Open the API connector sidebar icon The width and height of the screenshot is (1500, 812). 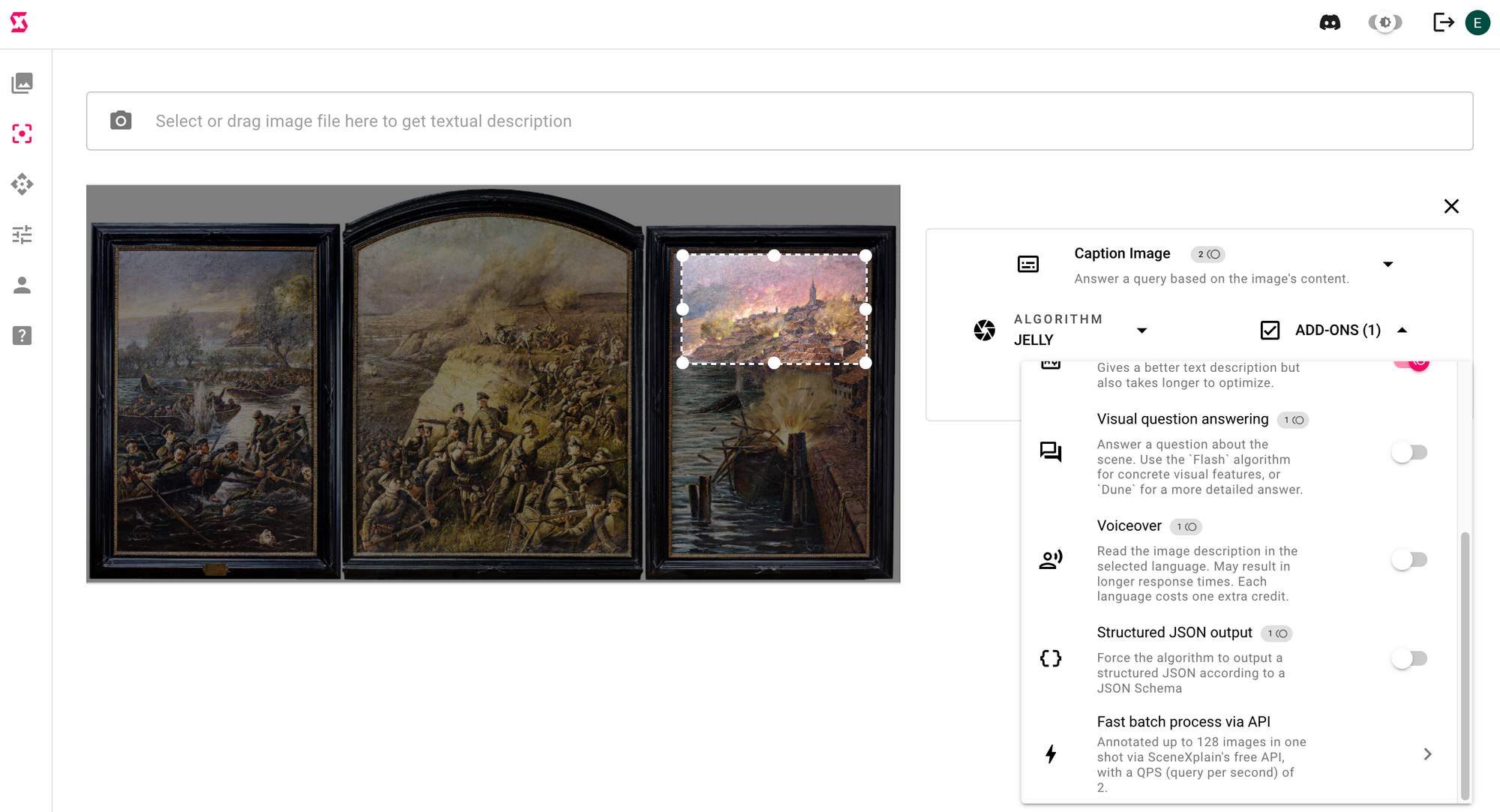coord(22,184)
